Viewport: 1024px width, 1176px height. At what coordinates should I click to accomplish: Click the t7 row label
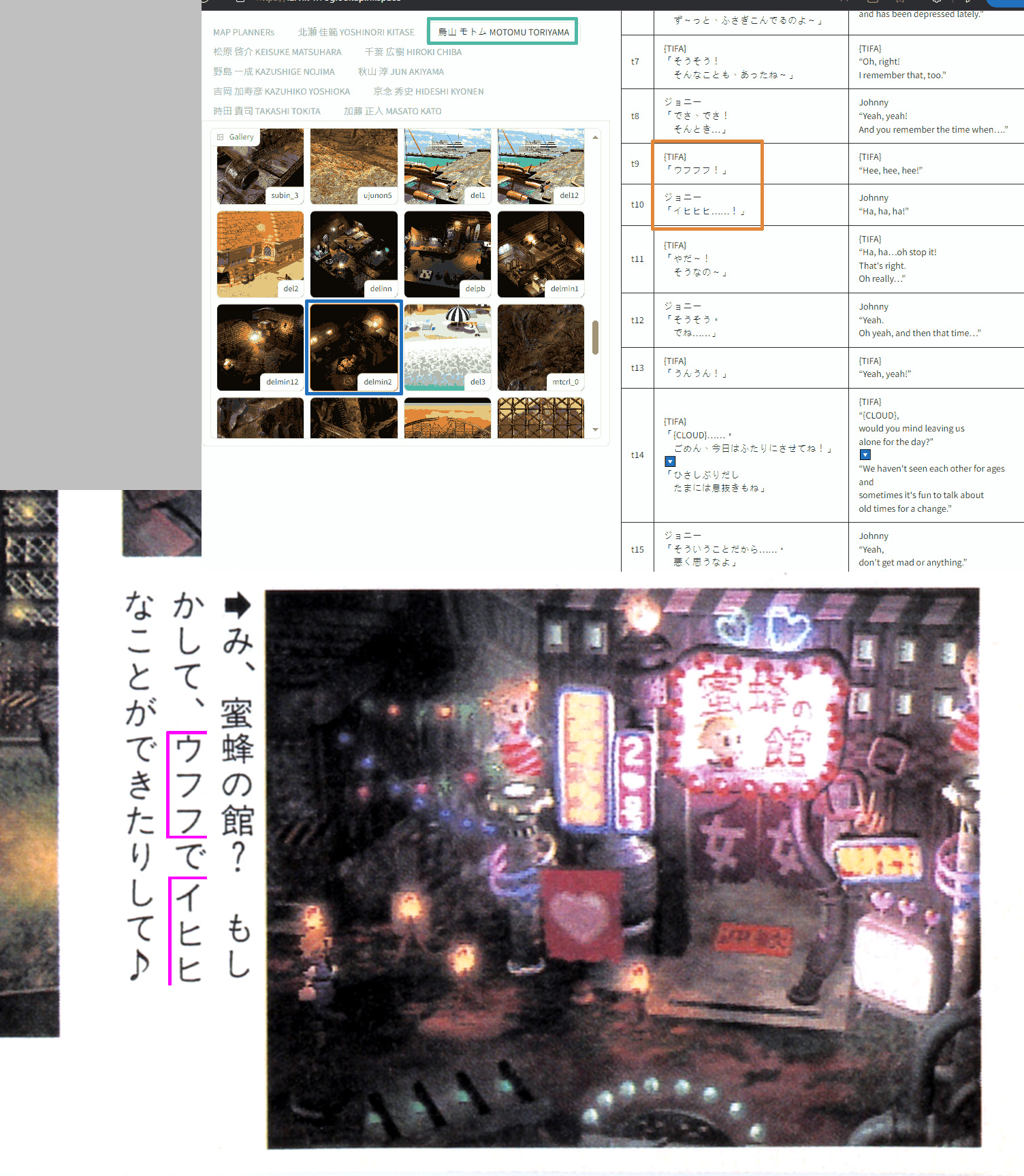pos(635,62)
